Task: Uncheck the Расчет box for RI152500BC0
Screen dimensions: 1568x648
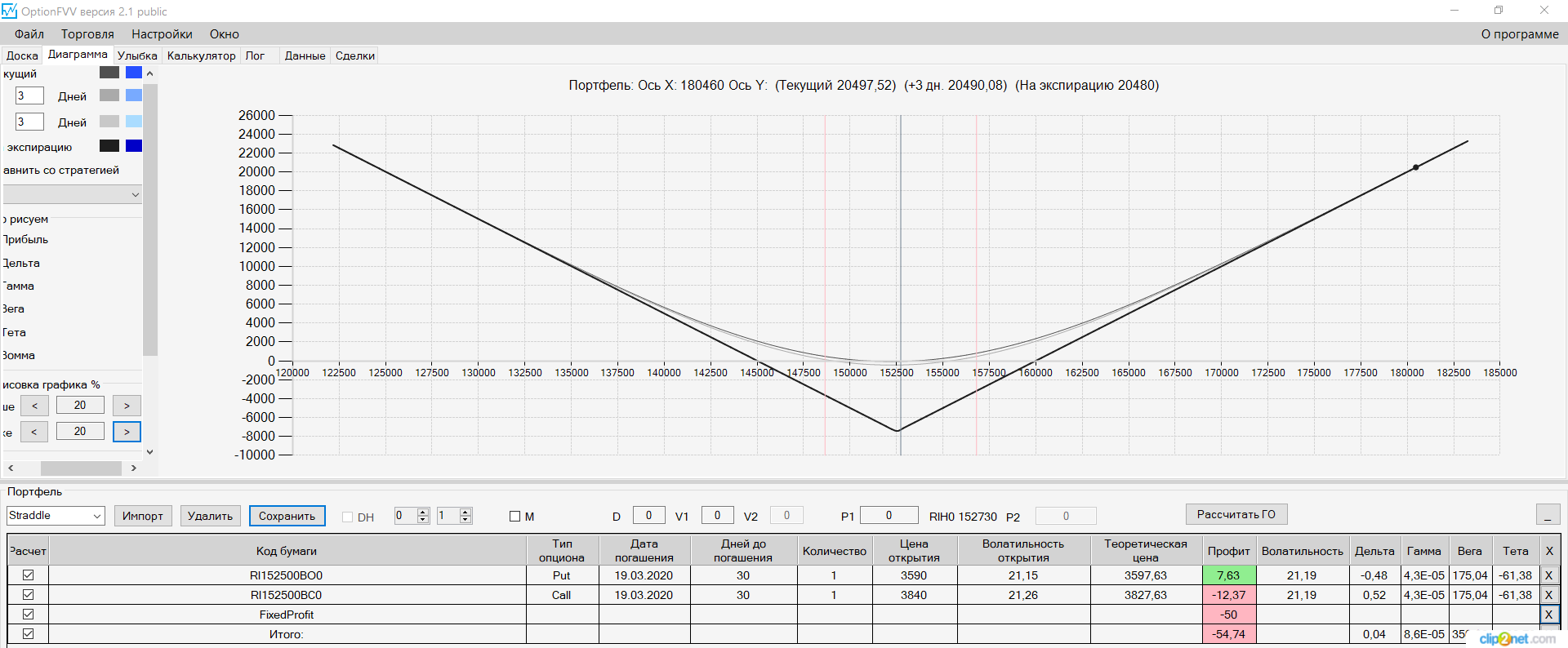Action: pos(28,595)
